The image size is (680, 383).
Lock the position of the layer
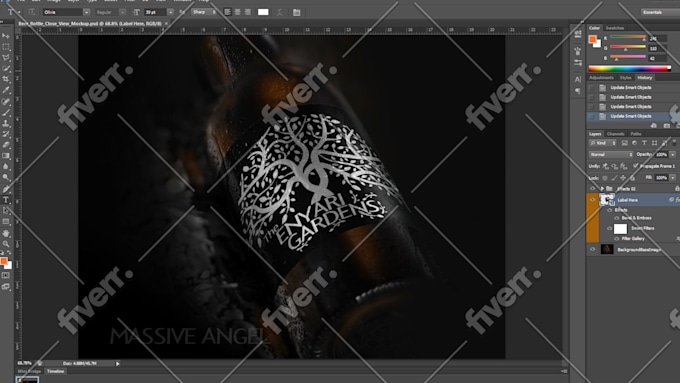[x=623, y=178]
